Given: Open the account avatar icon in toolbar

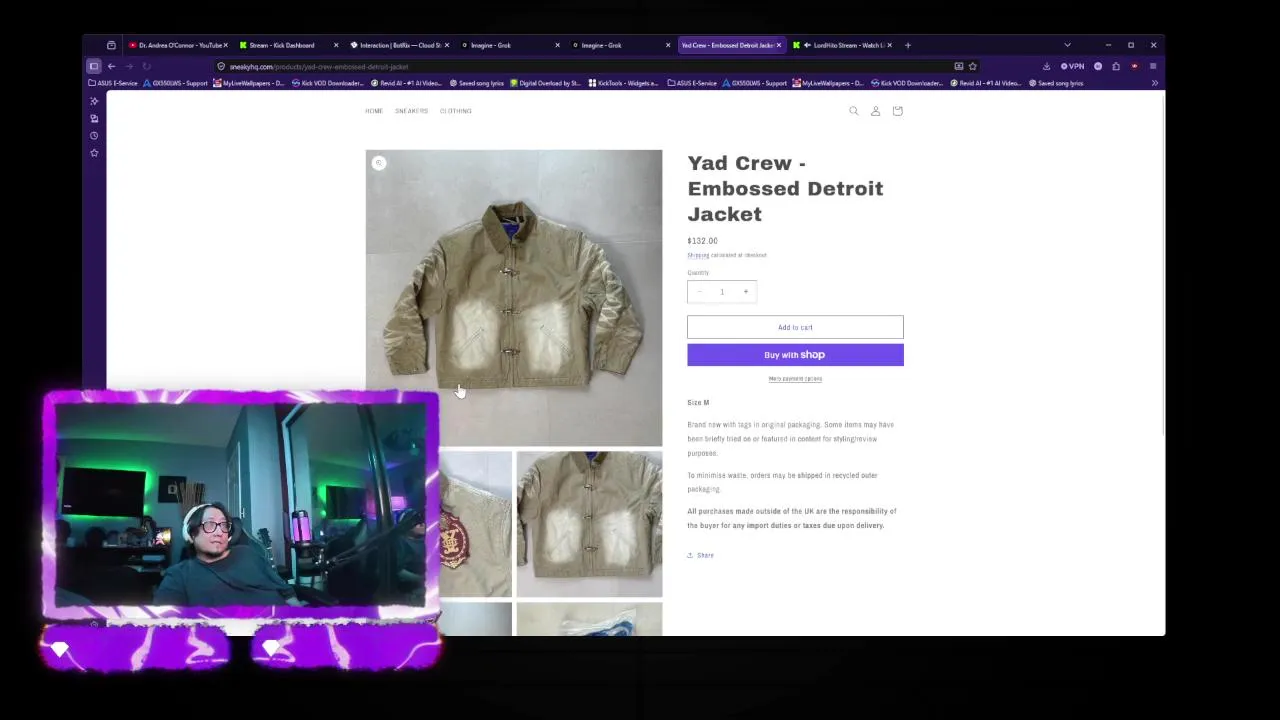Looking at the screenshot, I should (1098, 66).
